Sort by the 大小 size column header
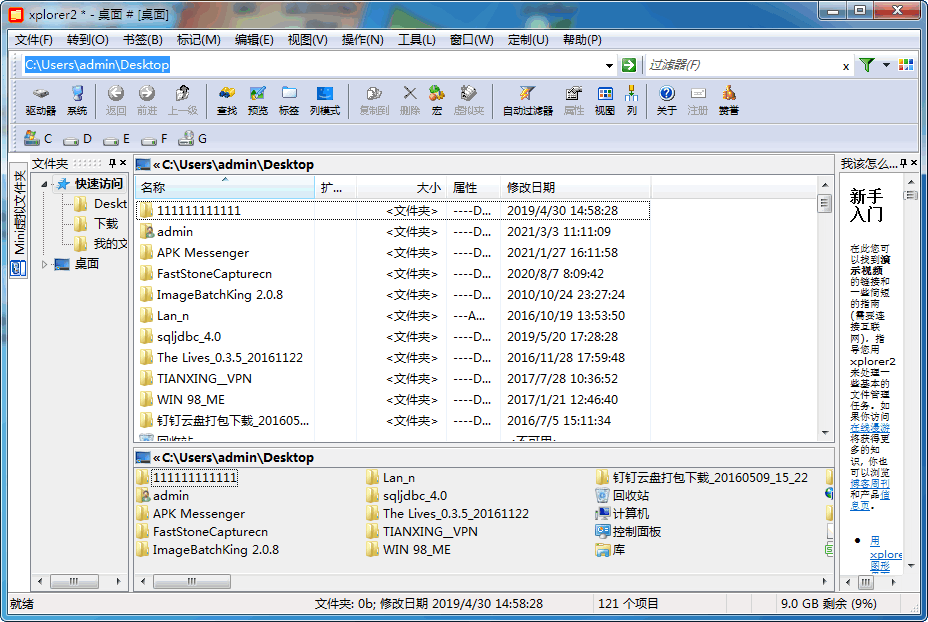 point(401,188)
